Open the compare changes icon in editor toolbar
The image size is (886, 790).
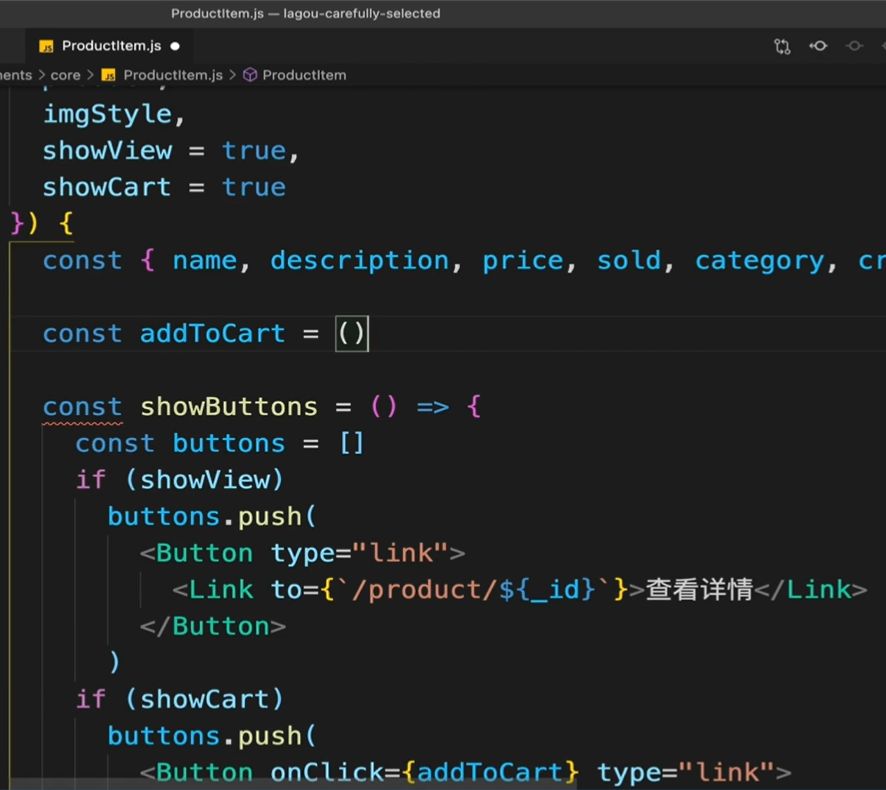(782, 46)
